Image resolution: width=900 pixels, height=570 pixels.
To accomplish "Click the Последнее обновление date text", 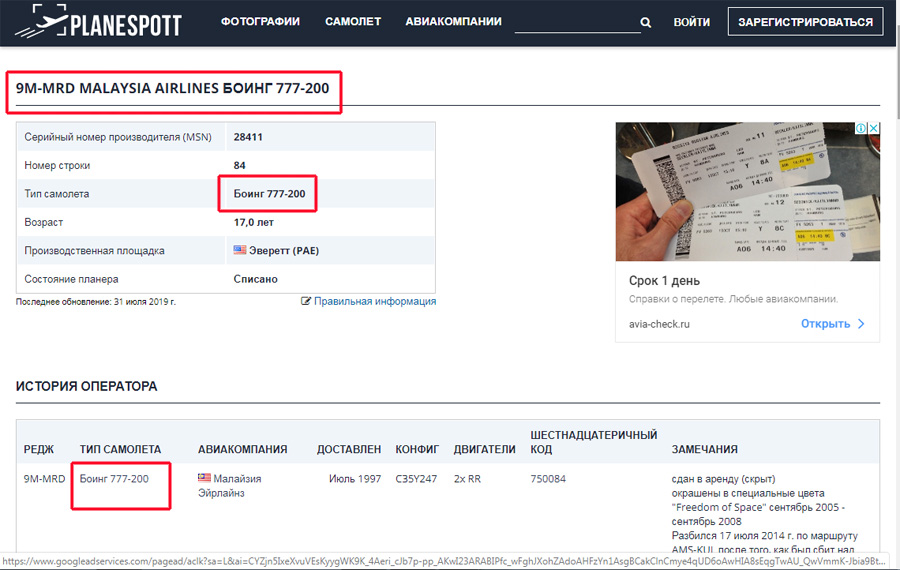I will [x=96, y=301].
